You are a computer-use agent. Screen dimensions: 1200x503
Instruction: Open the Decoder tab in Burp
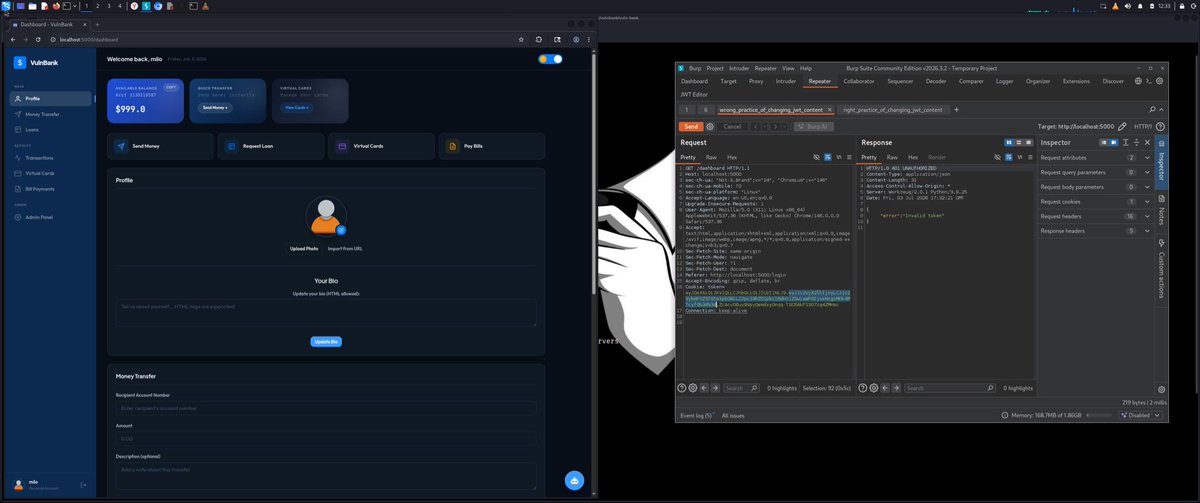(936, 81)
